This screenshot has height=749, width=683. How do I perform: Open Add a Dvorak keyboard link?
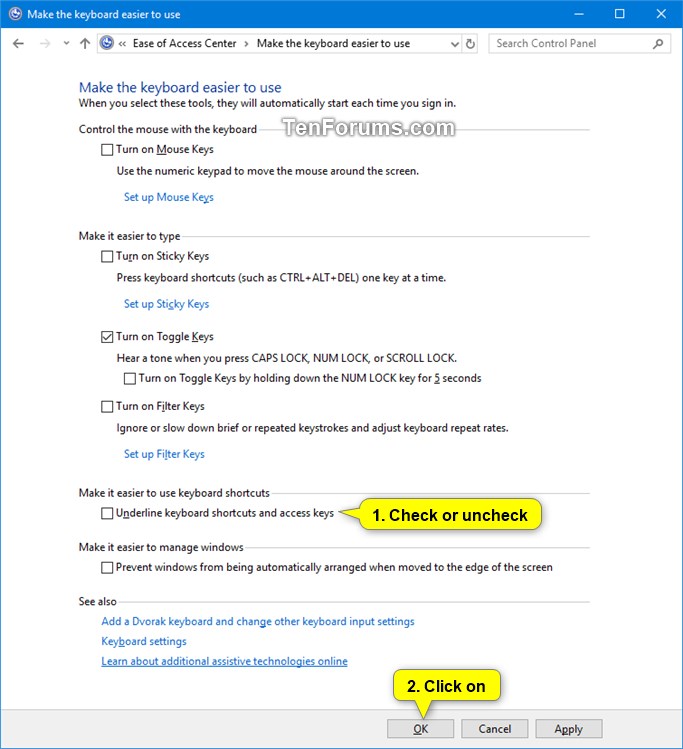(x=258, y=621)
